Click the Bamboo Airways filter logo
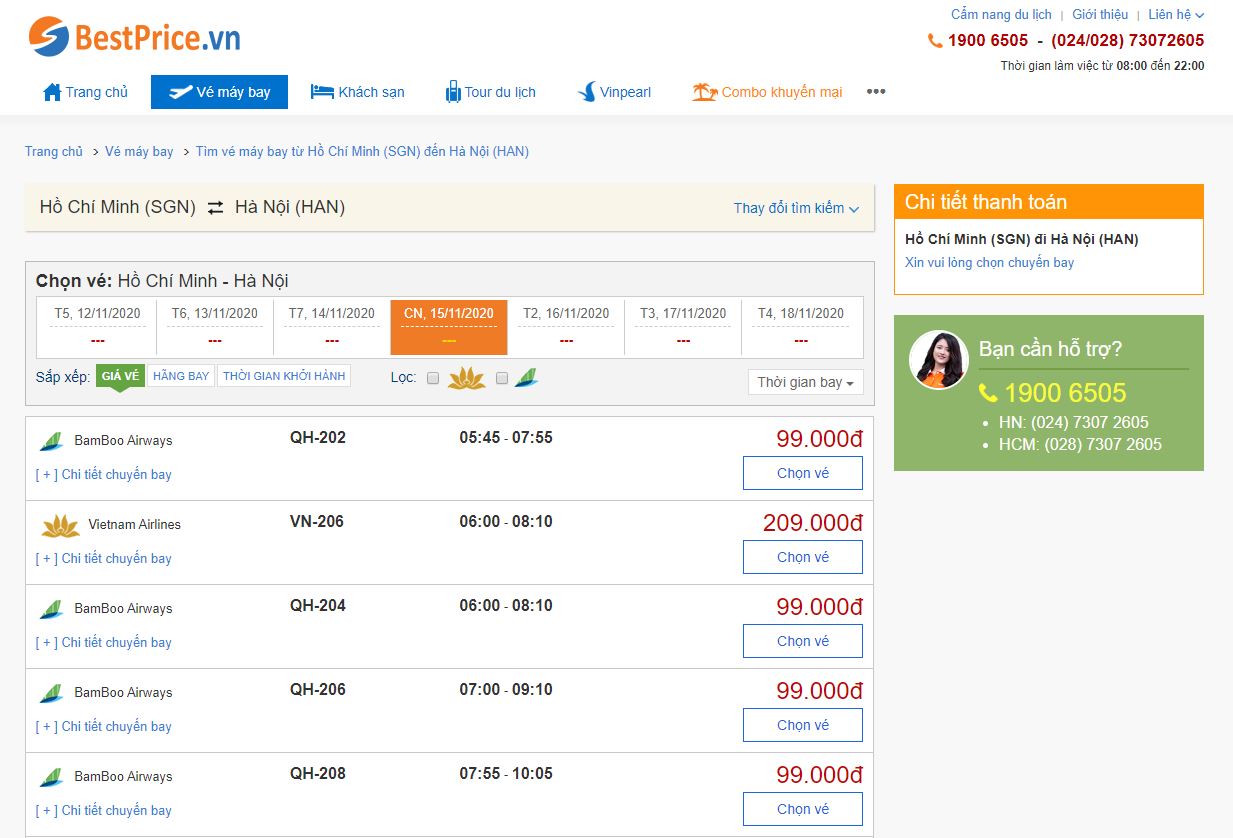This screenshot has width=1233, height=838. tap(526, 378)
